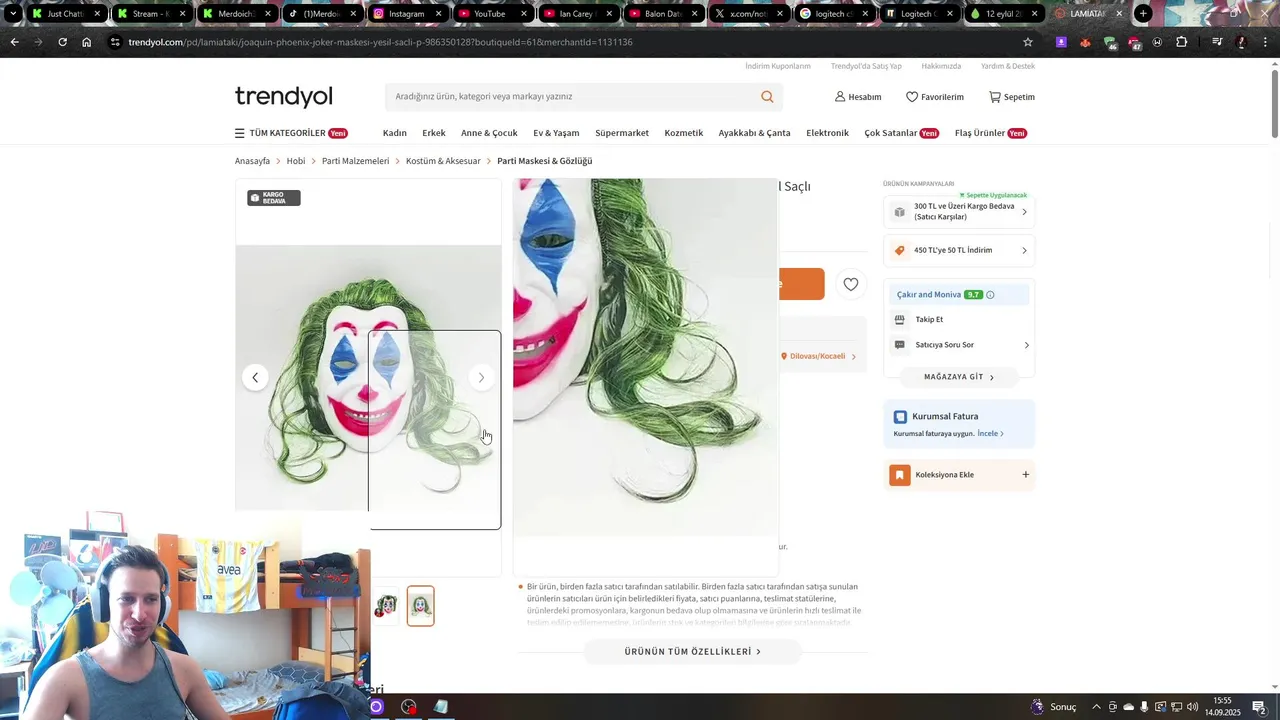Expand 300 TL Kargo Bedava campaign

(x=1024, y=212)
